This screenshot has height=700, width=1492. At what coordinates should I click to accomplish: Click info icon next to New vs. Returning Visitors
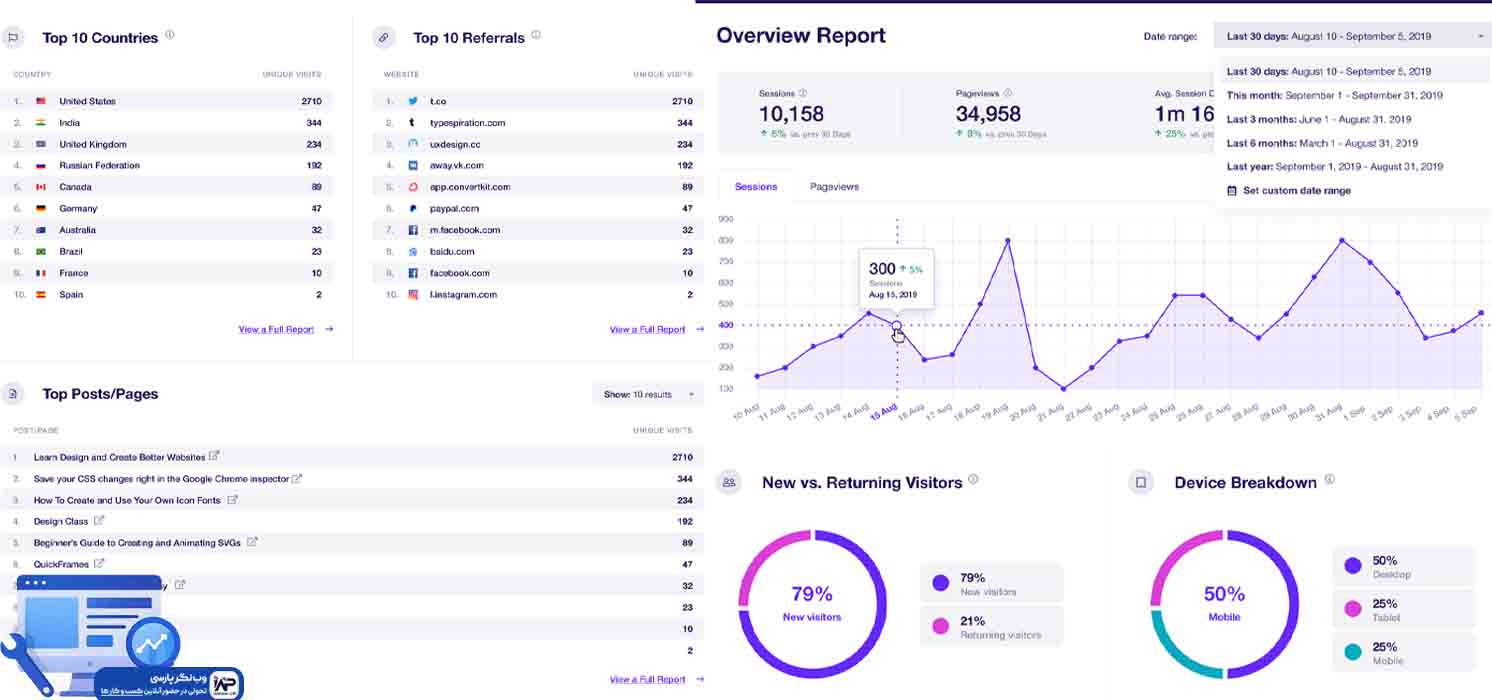point(973,480)
